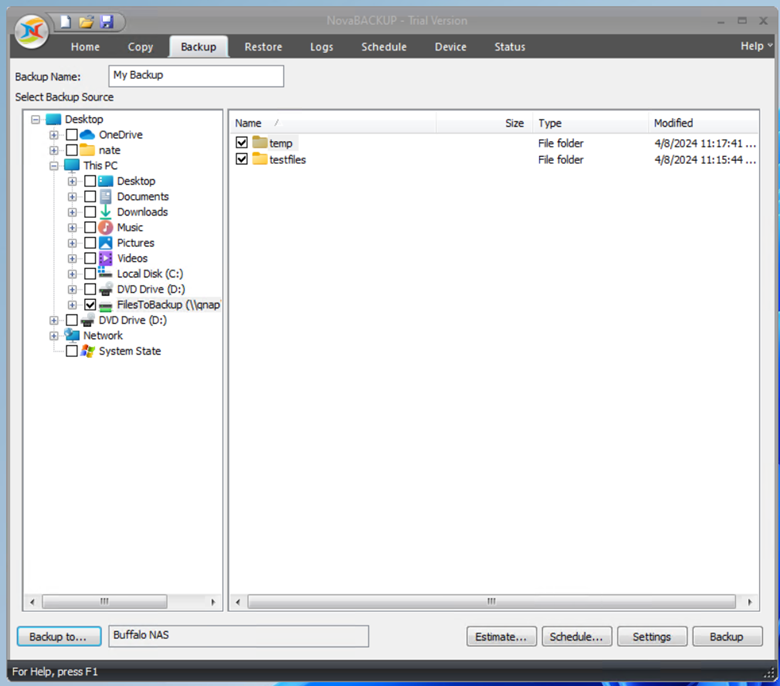Viewport: 780px width, 686px height.
Task: Click the file list horizontal scrollbar thumb
Action: (491, 601)
